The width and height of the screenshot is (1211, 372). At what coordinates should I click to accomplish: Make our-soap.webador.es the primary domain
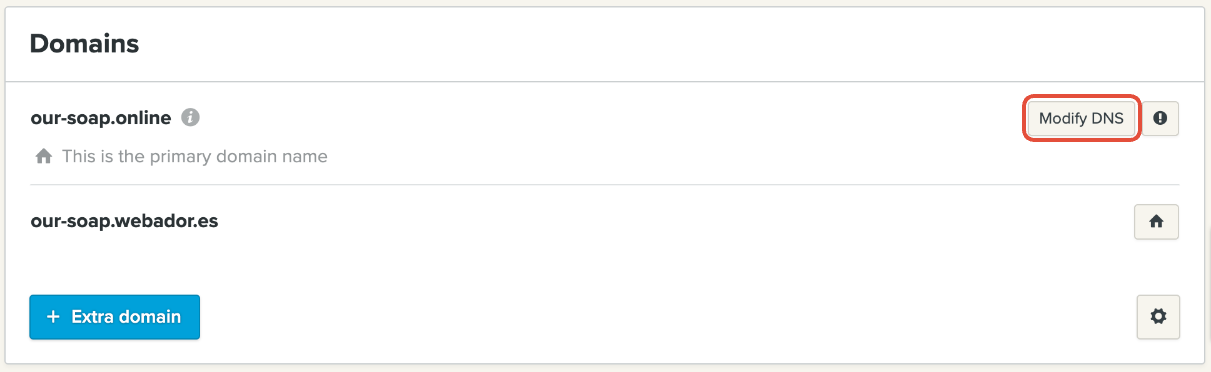click(x=1157, y=222)
